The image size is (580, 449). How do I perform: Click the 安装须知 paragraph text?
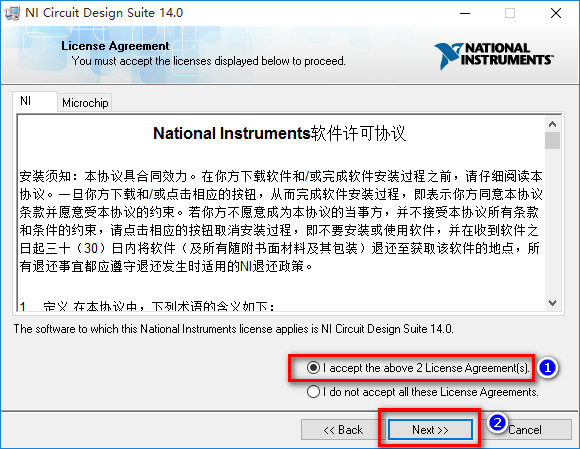click(281, 221)
